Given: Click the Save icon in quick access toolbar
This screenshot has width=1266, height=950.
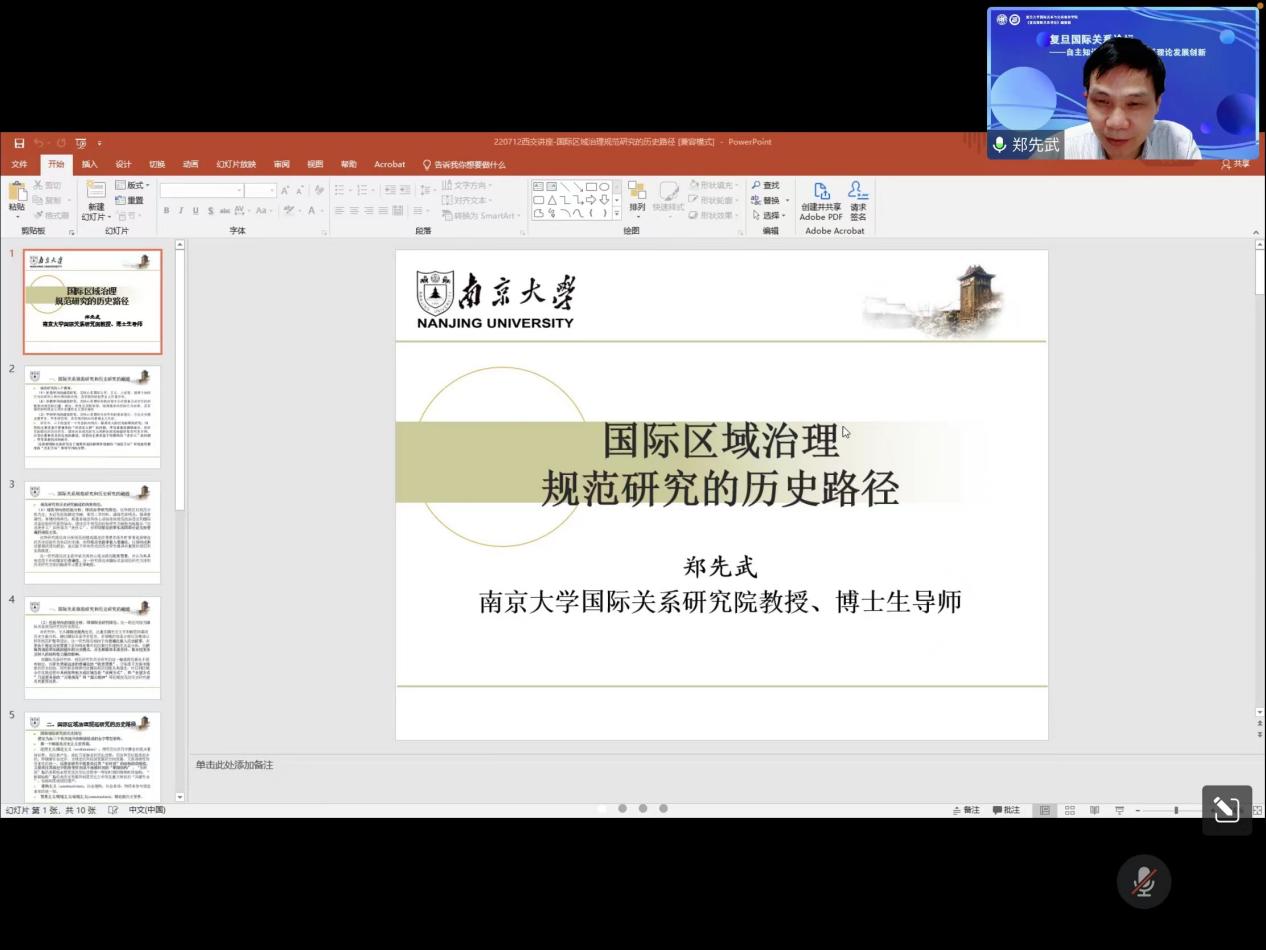Looking at the screenshot, I should [x=19, y=143].
